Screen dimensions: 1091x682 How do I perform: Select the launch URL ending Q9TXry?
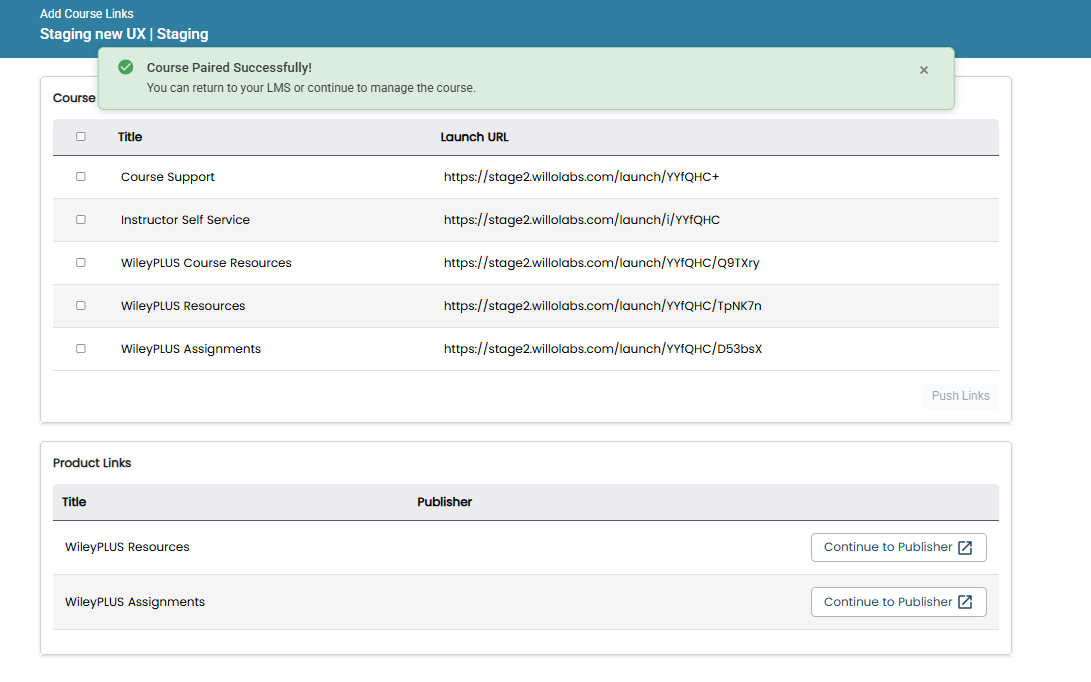pyautogui.click(x=601, y=263)
